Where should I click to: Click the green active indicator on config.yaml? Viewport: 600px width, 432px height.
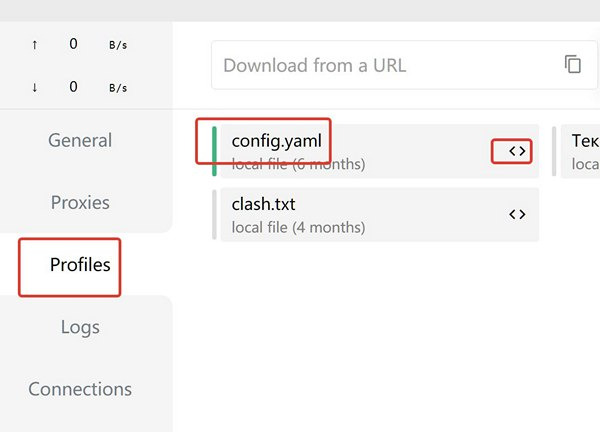click(x=214, y=151)
